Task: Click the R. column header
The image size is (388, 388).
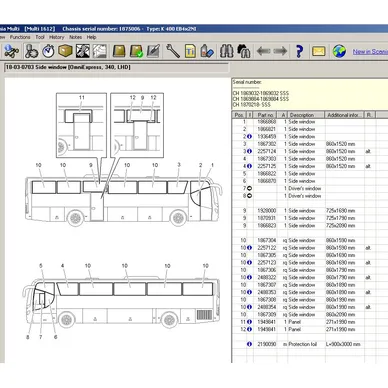Action: pyautogui.click(x=369, y=115)
